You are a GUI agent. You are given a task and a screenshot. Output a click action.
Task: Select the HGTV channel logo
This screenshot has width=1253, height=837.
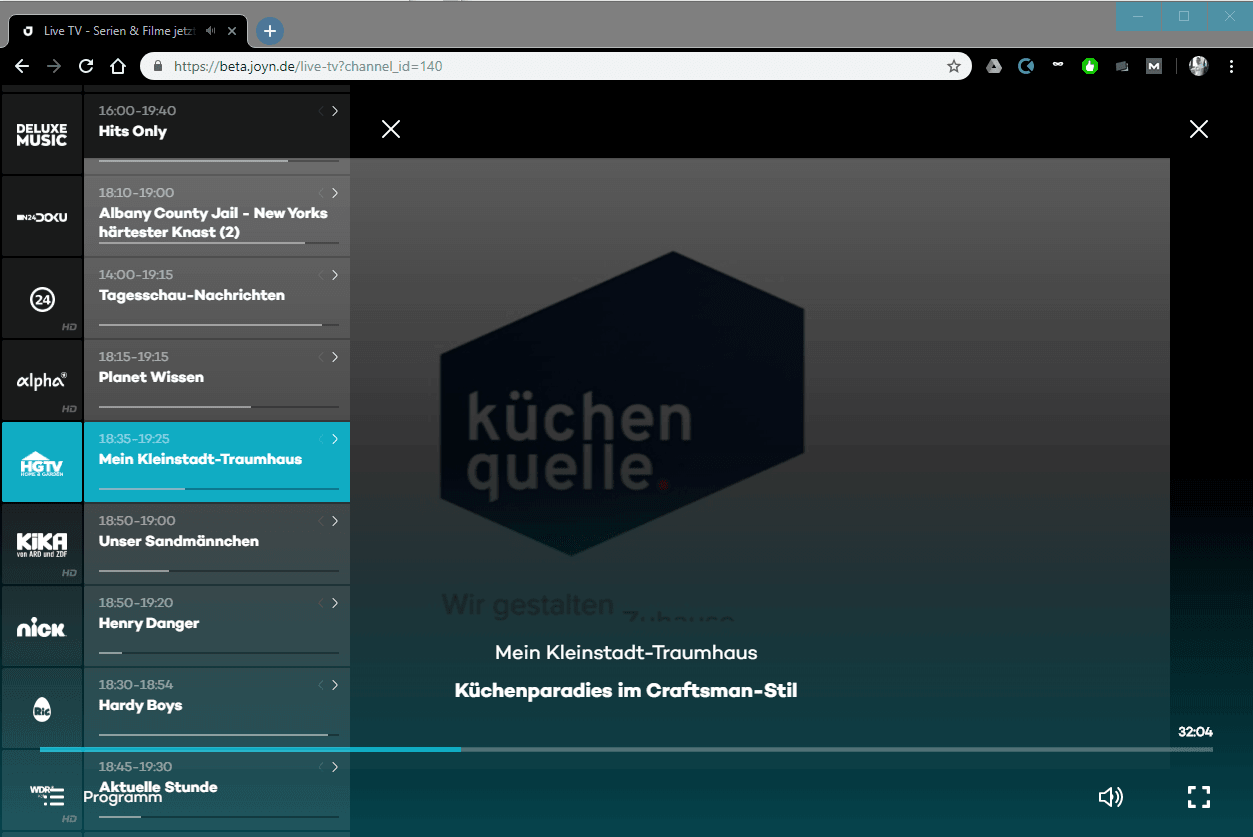(x=42, y=463)
